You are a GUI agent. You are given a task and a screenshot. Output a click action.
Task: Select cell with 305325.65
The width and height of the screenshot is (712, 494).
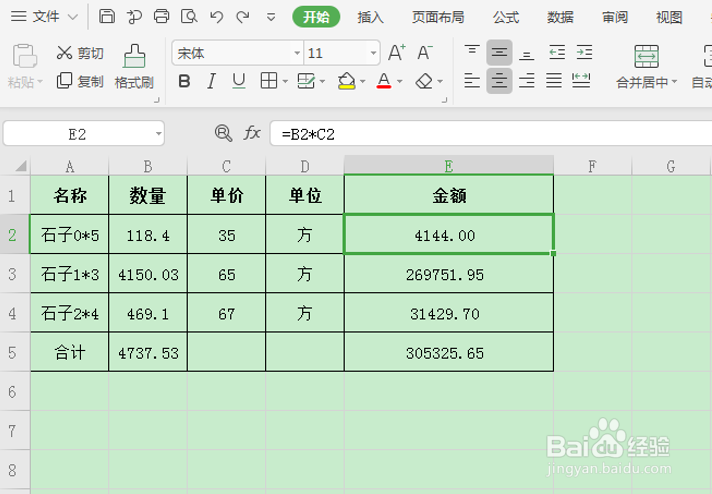(x=449, y=352)
